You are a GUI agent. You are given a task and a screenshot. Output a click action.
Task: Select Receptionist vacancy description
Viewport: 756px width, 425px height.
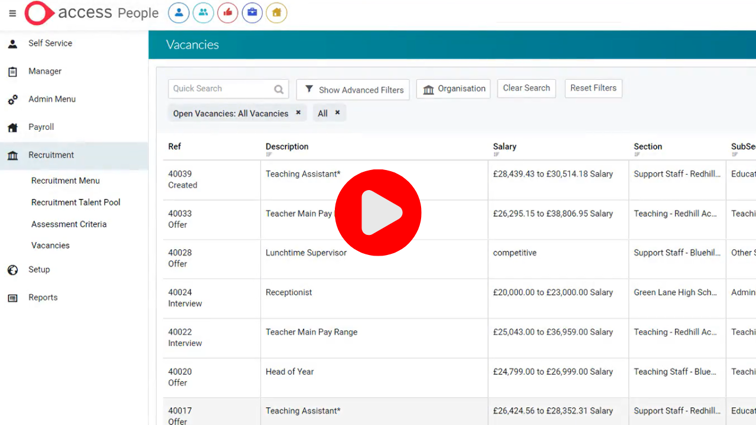(x=289, y=292)
